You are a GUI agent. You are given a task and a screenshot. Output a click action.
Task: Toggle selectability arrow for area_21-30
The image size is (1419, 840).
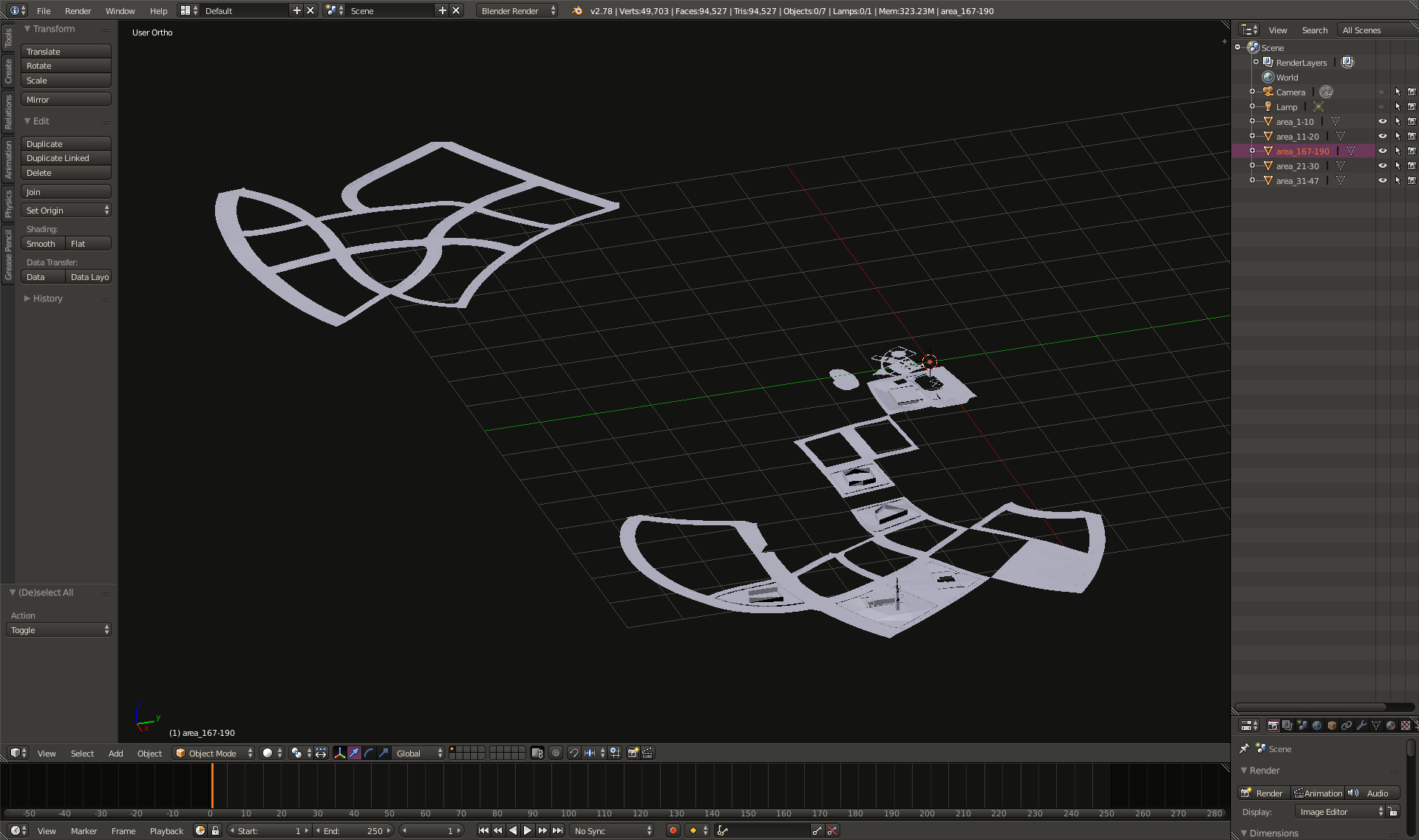coord(1397,166)
